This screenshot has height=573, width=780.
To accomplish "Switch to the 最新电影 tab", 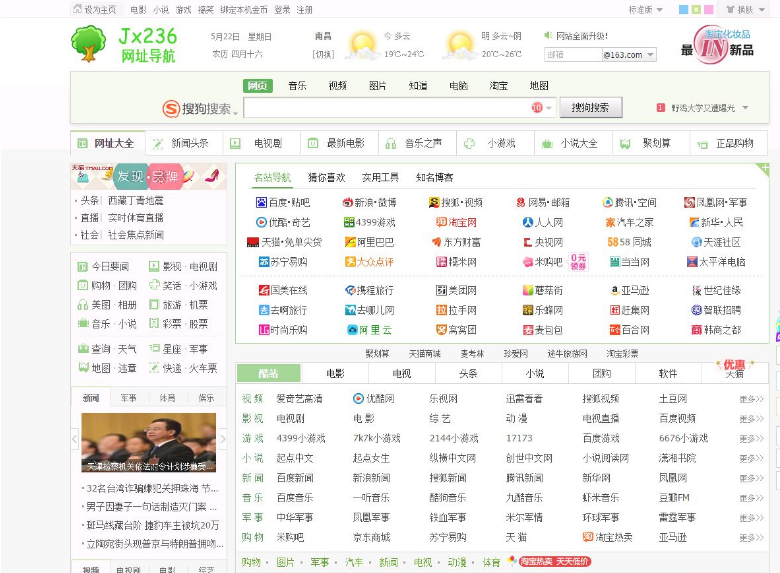I will point(339,144).
